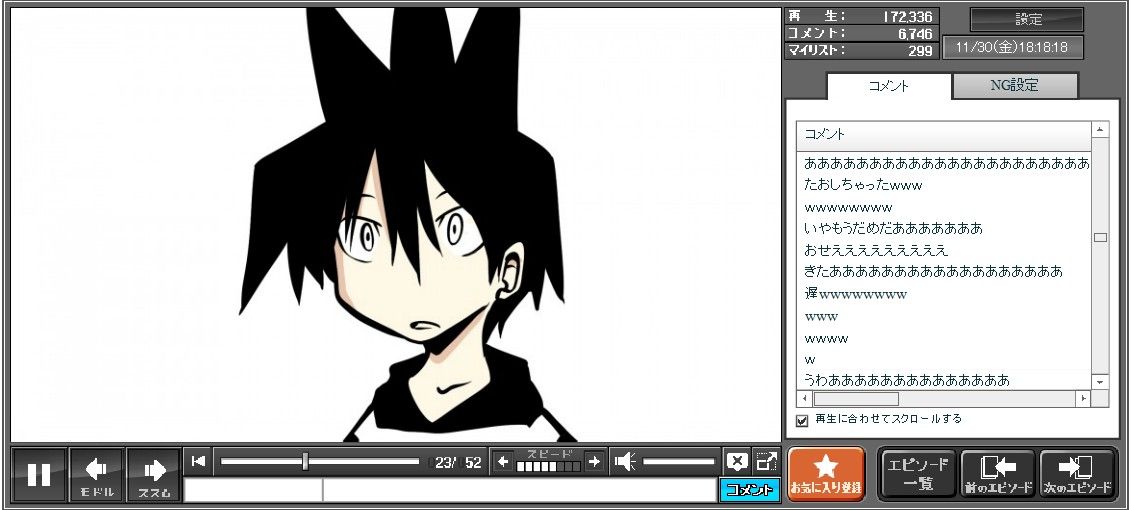1131x510 pixels.
Task: Open the 設定 settings button
Action: point(1027,20)
